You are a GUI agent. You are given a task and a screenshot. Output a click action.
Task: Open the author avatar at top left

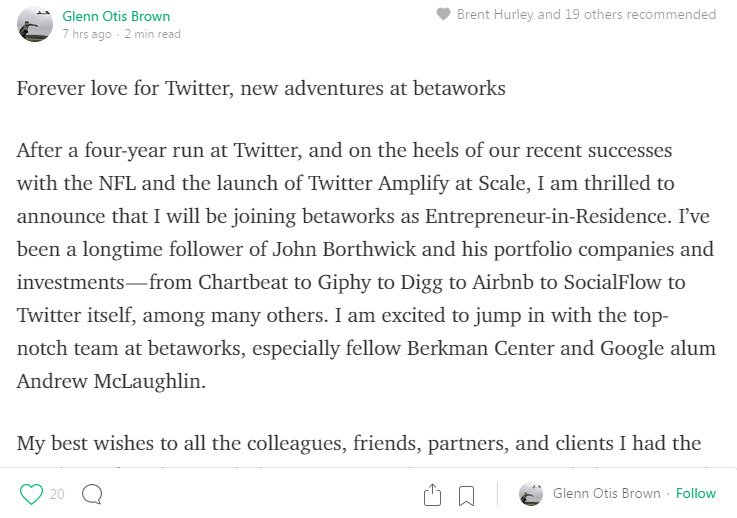(x=35, y=24)
